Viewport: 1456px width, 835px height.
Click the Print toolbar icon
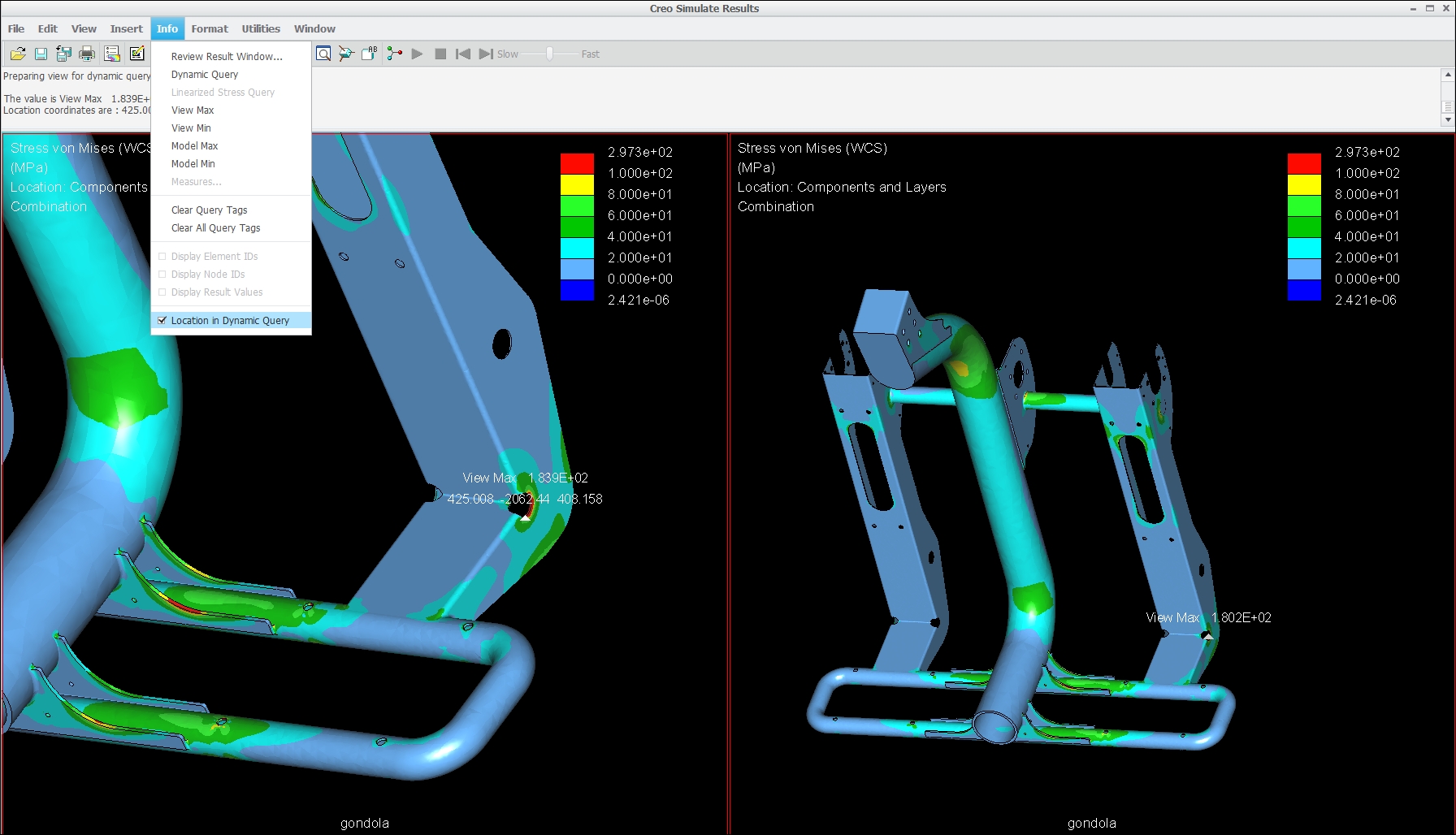pos(87,54)
